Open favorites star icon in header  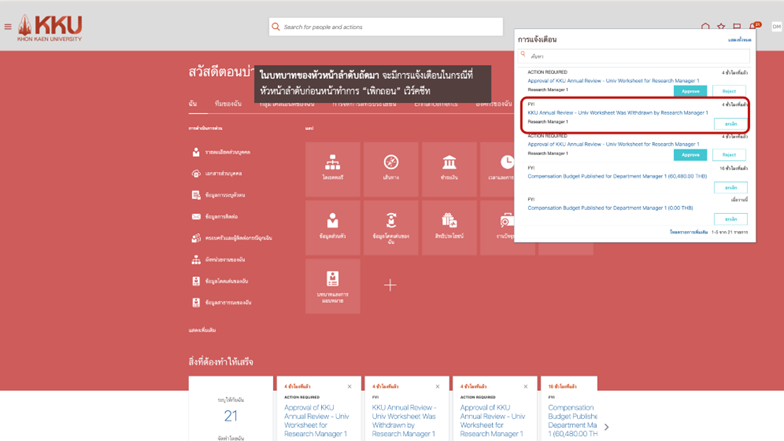721,27
